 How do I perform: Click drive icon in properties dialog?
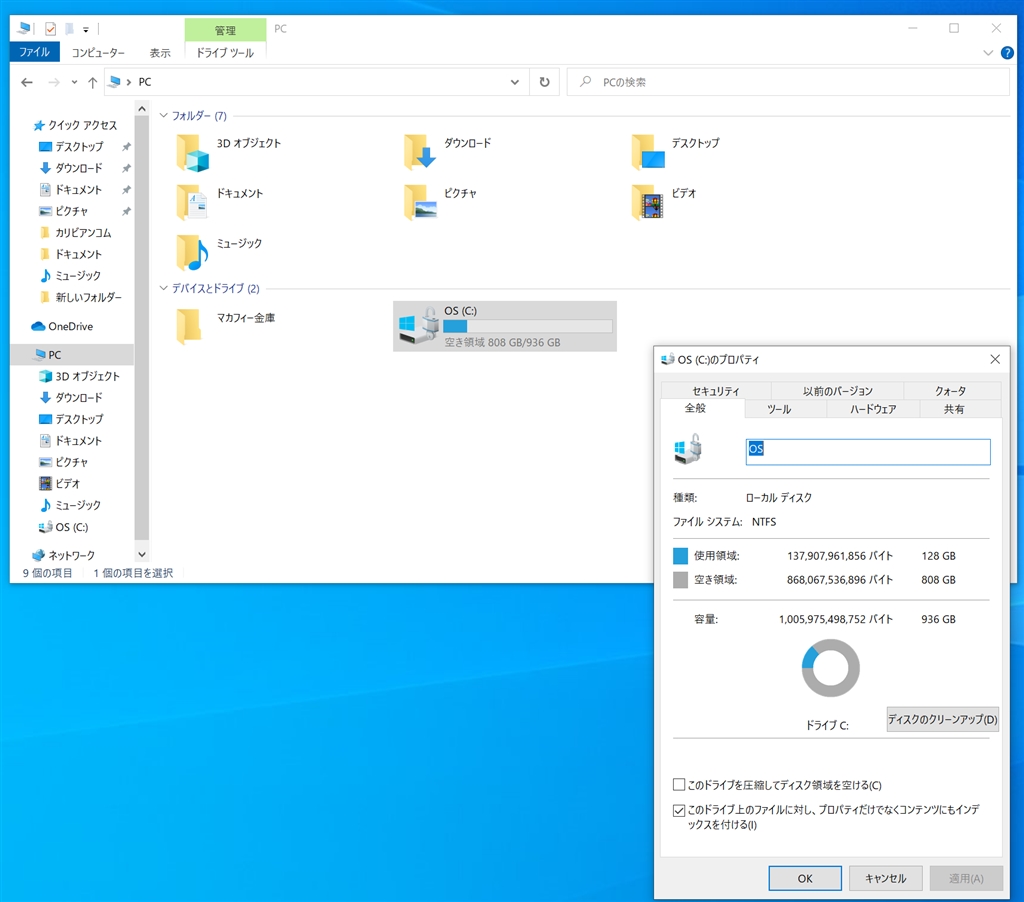(688, 449)
